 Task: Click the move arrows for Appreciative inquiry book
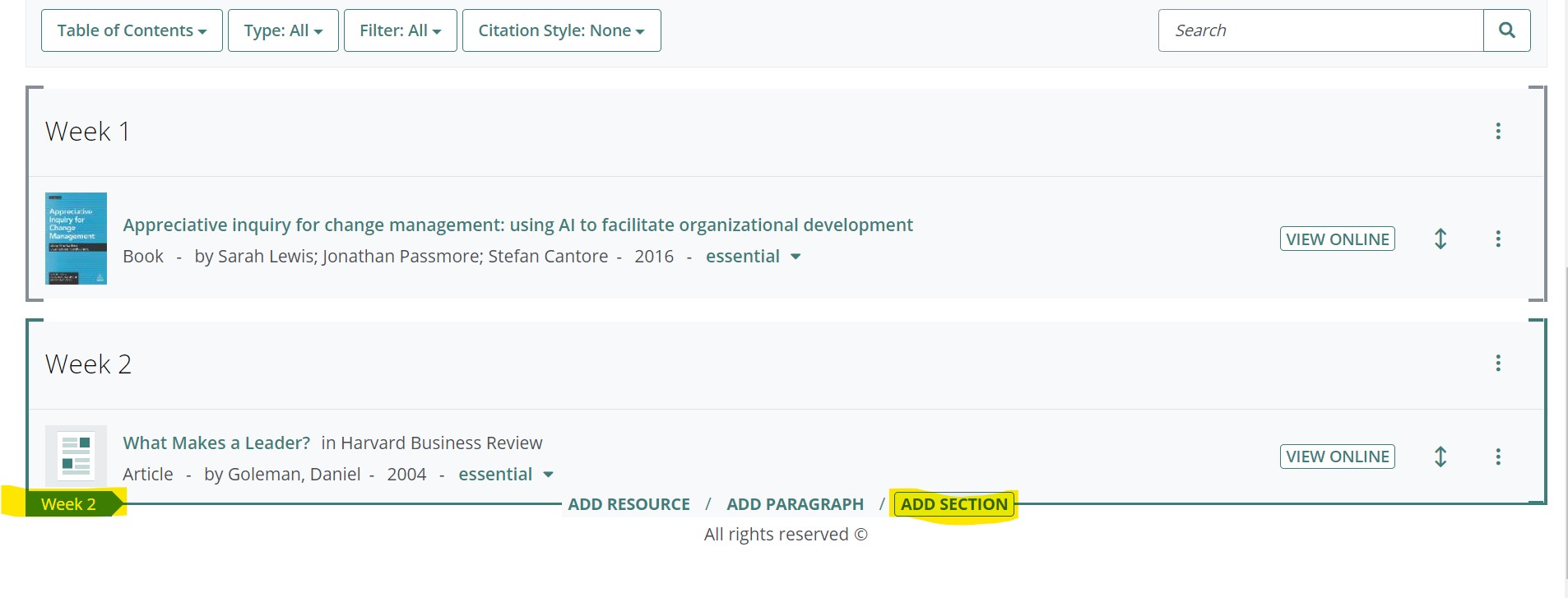(x=1440, y=239)
